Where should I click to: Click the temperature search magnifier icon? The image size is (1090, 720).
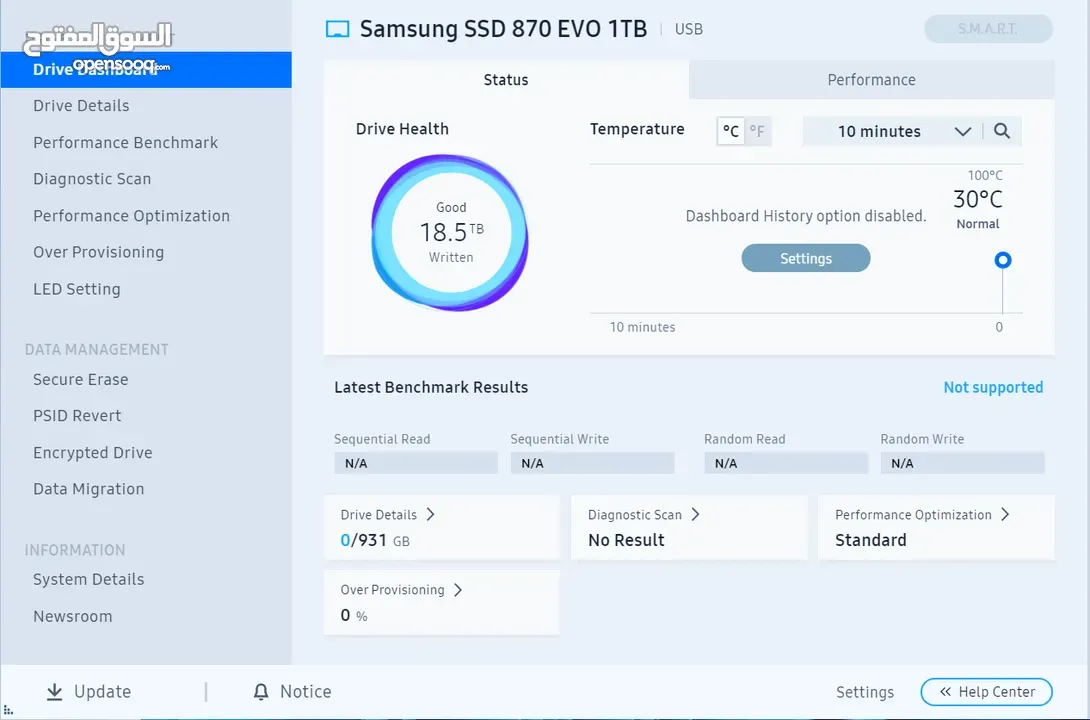pos(1002,131)
